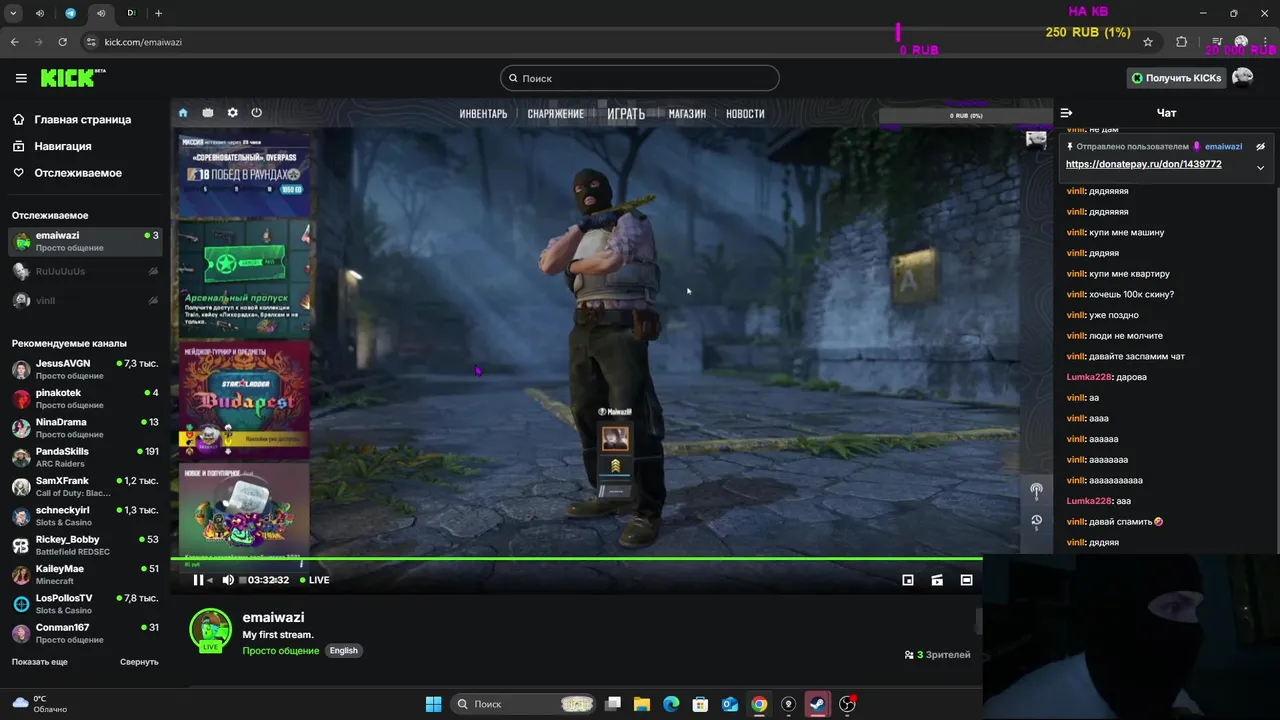Open PandaSkills recommended channel
The image size is (1280, 720).
pyautogui.click(x=85, y=457)
